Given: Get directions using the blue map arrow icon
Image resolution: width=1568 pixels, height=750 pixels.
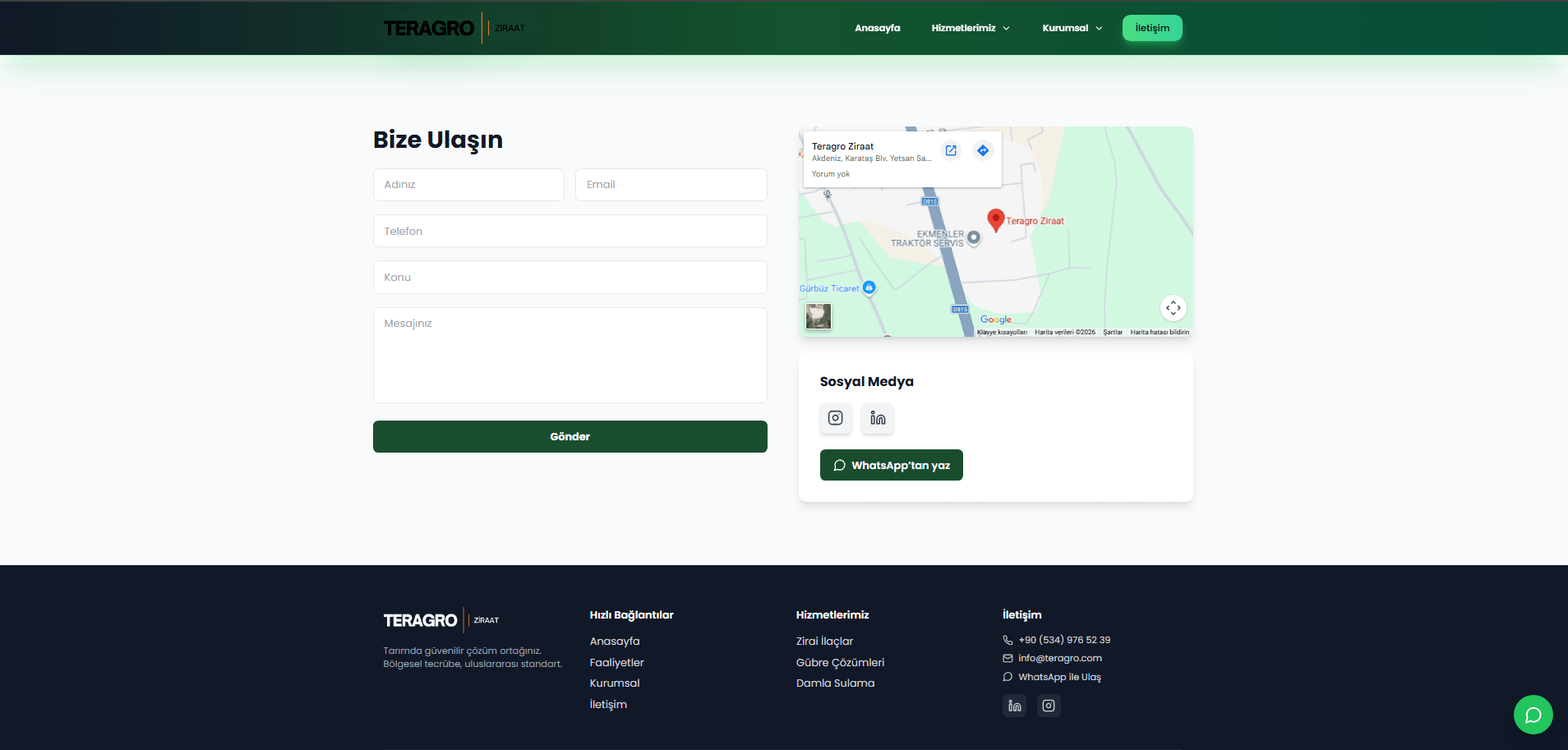Looking at the screenshot, I should coord(983,150).
